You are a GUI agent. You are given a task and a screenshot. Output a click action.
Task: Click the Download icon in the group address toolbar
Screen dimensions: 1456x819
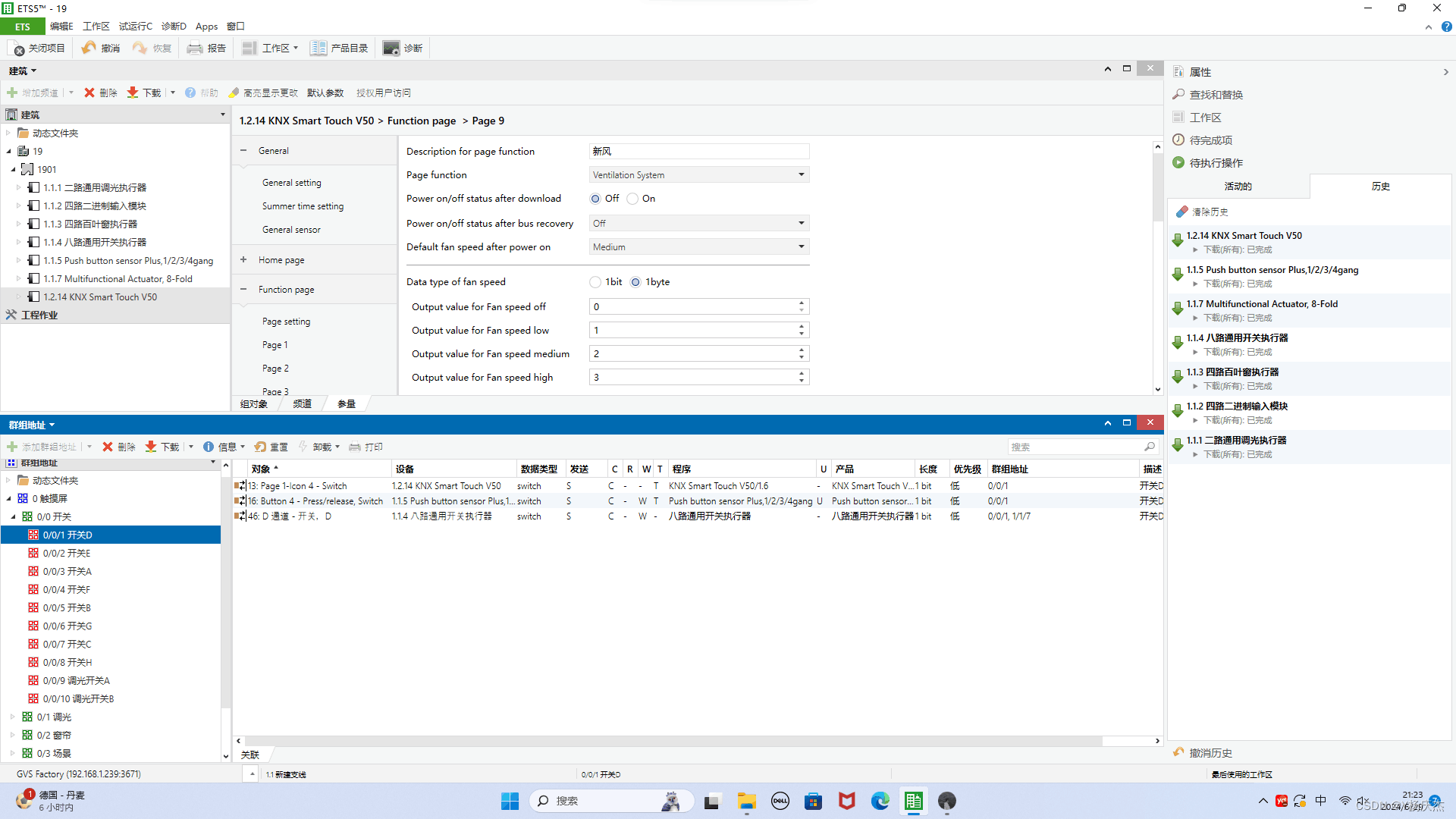151,447
